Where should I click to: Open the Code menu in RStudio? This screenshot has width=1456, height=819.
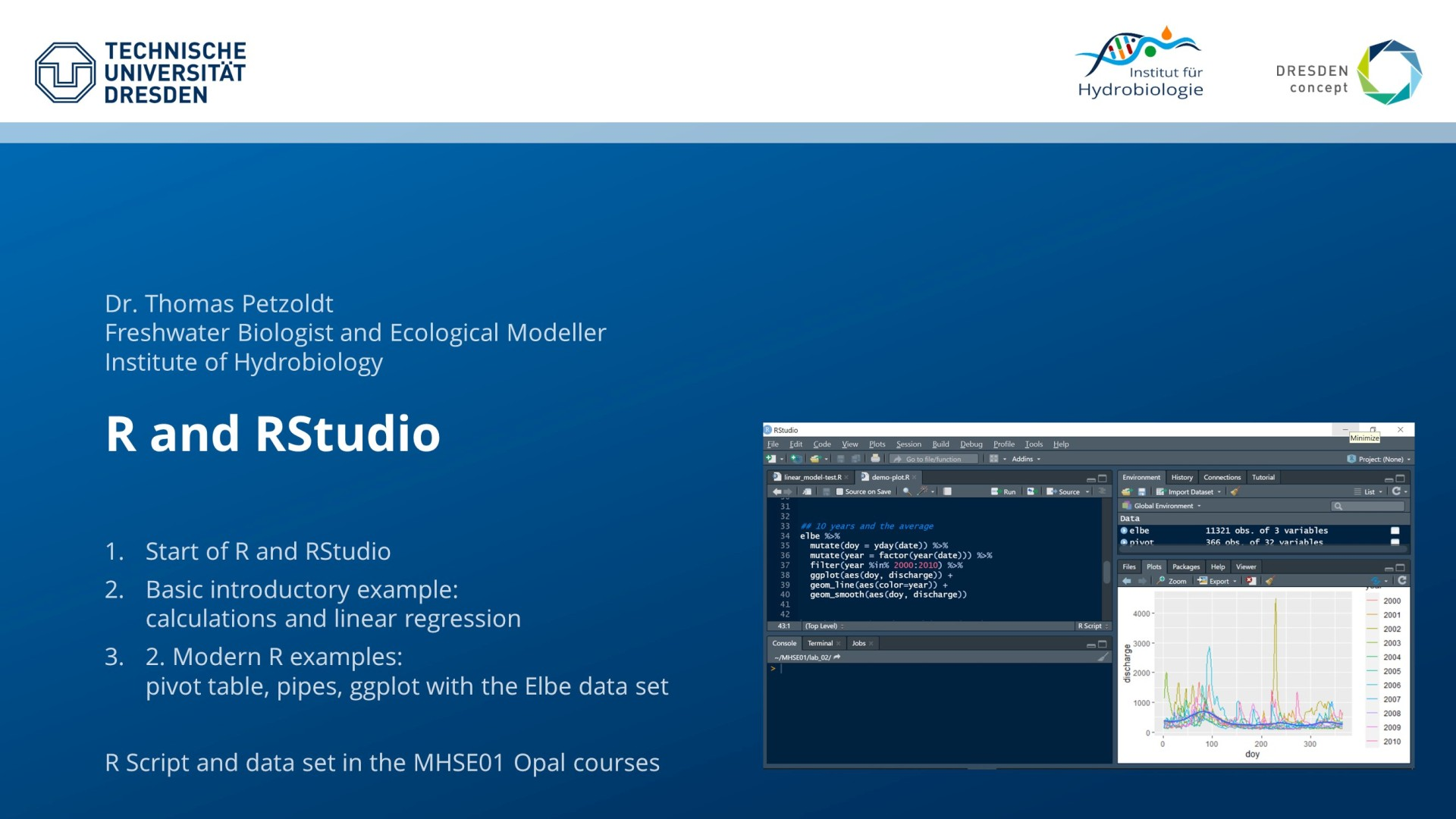tap(822, 444)
